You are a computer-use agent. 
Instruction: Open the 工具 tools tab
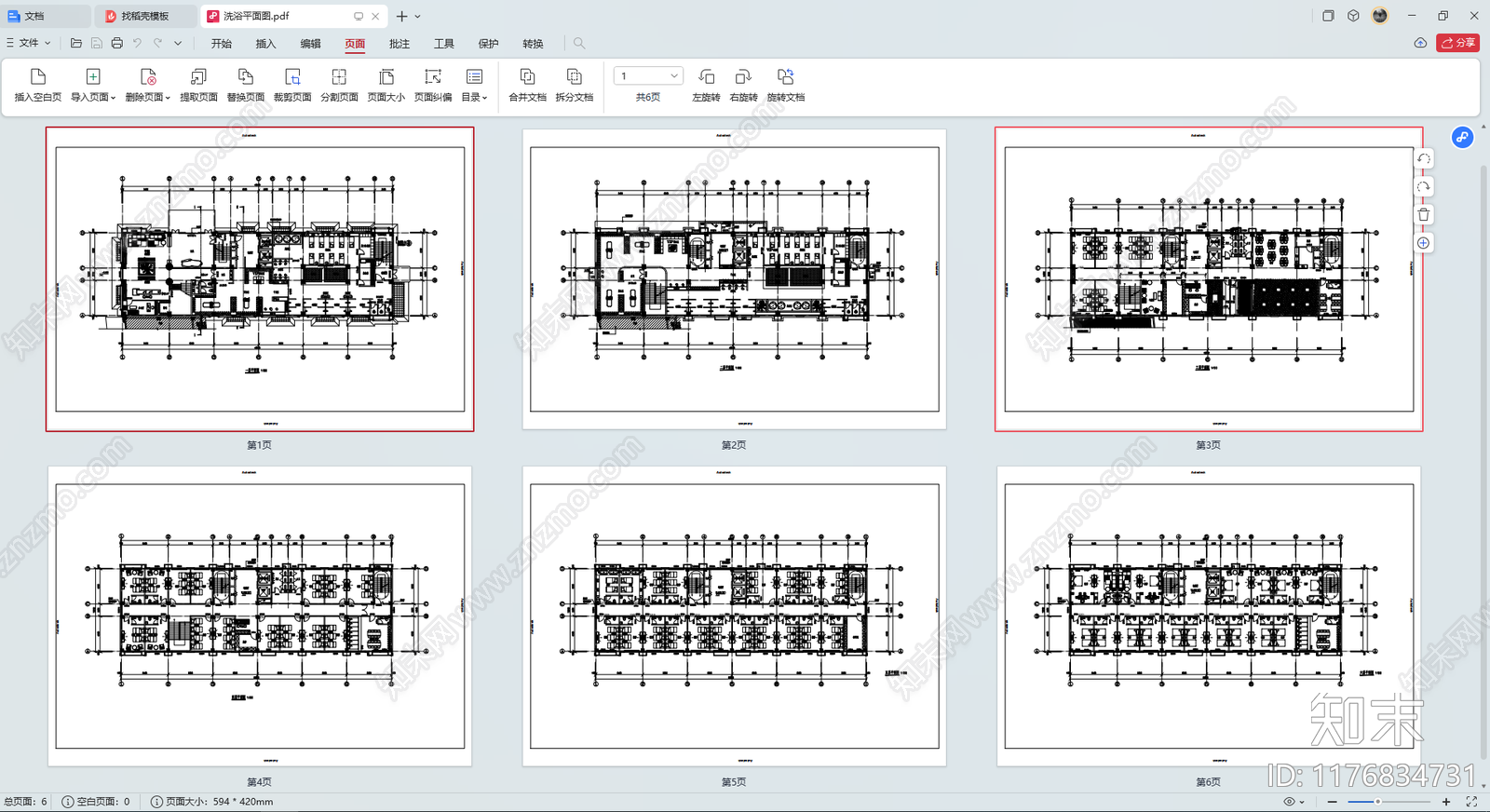point(444,44)
